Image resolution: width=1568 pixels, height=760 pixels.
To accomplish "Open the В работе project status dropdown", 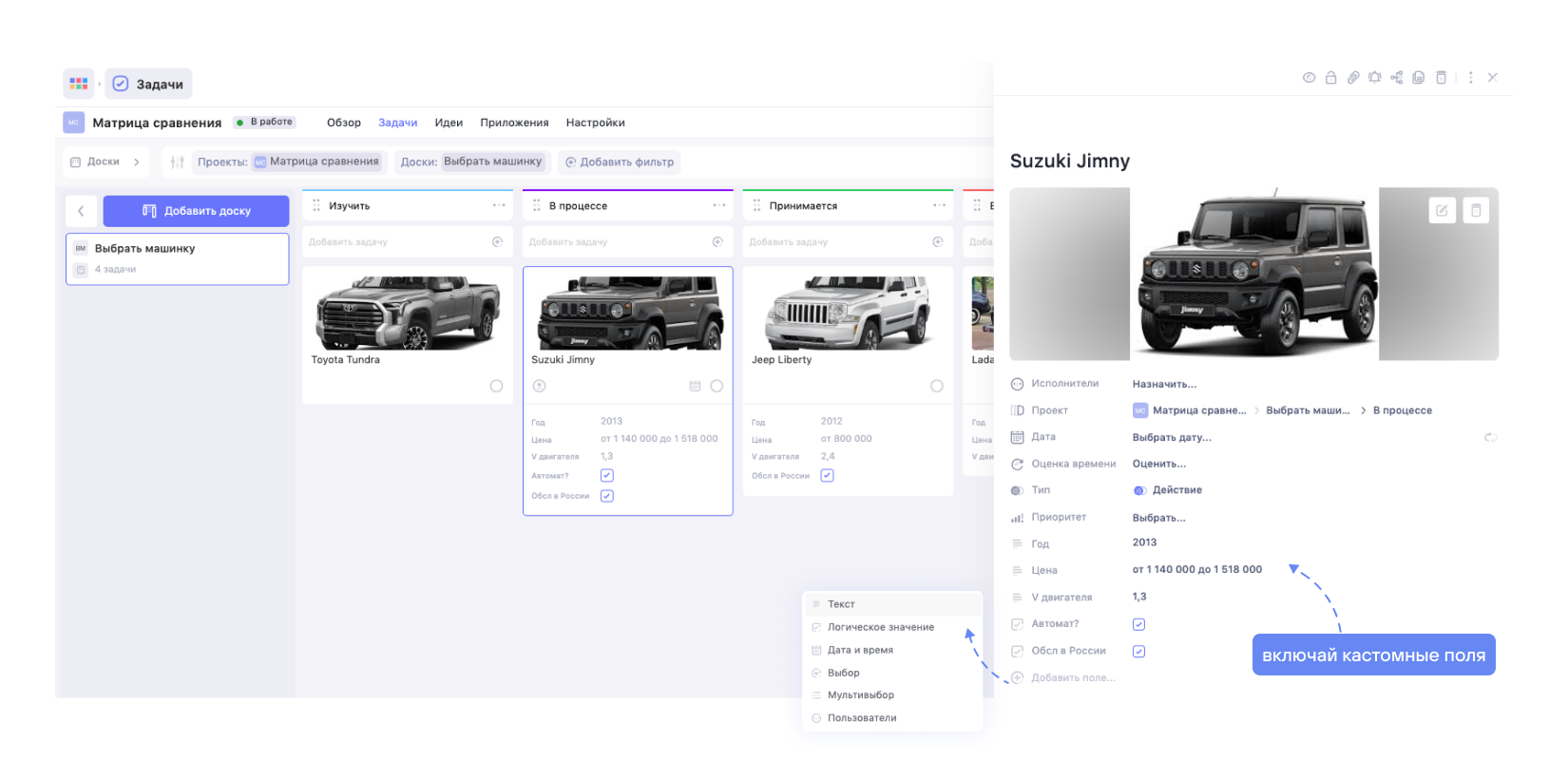I will point(265,123).
